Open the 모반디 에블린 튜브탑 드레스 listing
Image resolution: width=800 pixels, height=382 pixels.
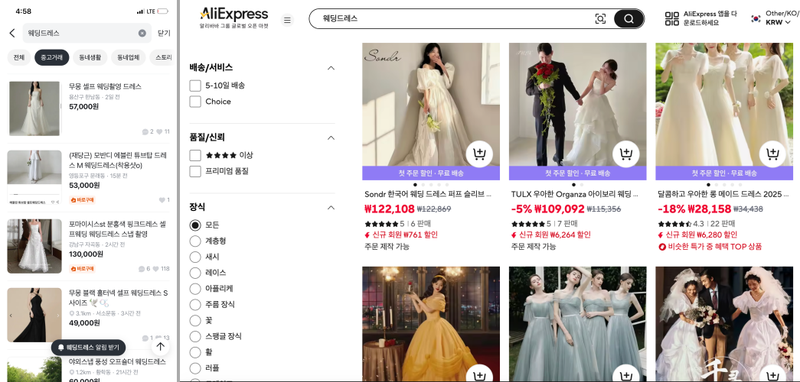(x=88, y=177)
